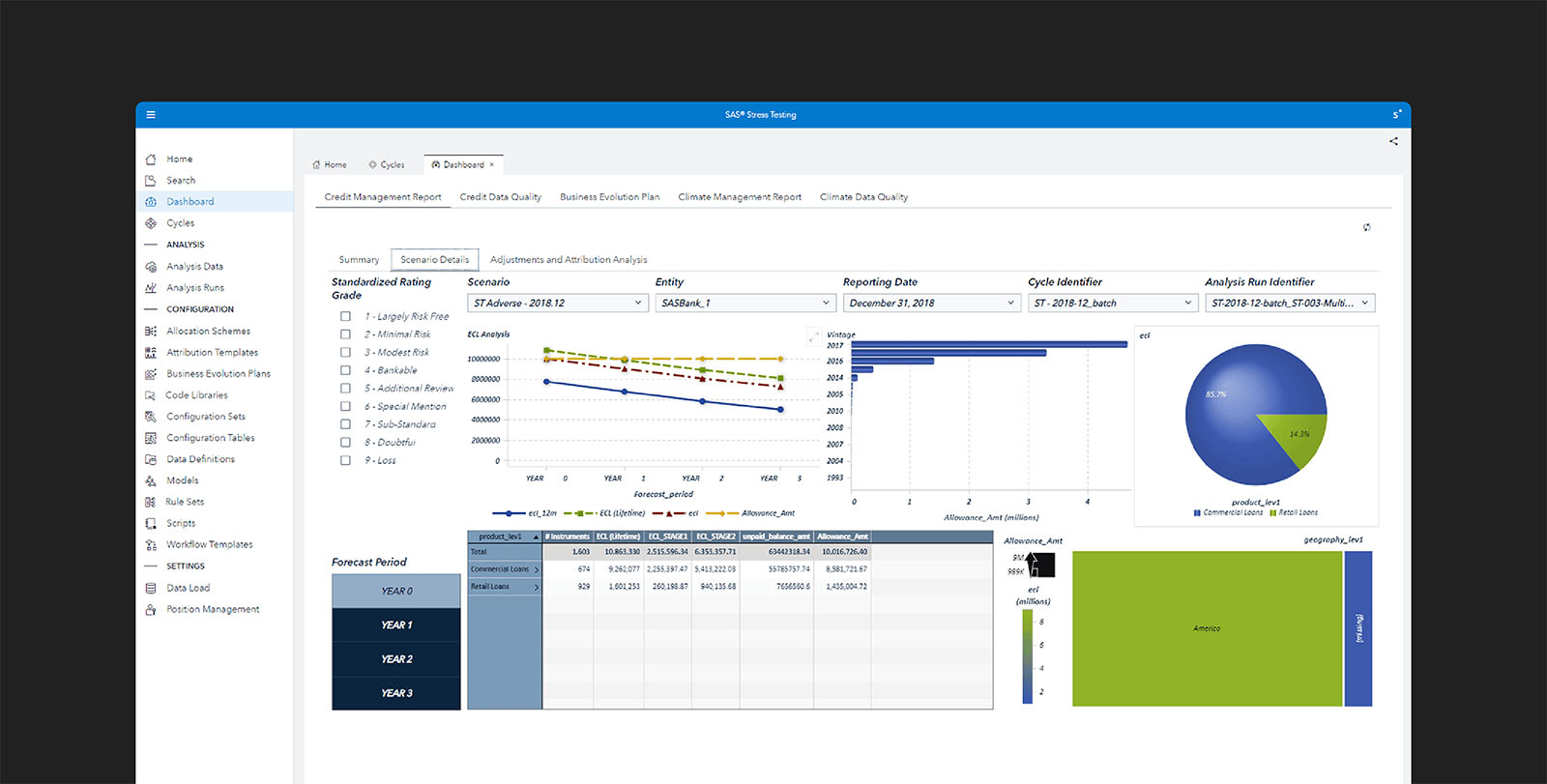Check the '6 - Special Mention' box
The height and width of the screenshot is (784, 1547).
coord(345,406)
